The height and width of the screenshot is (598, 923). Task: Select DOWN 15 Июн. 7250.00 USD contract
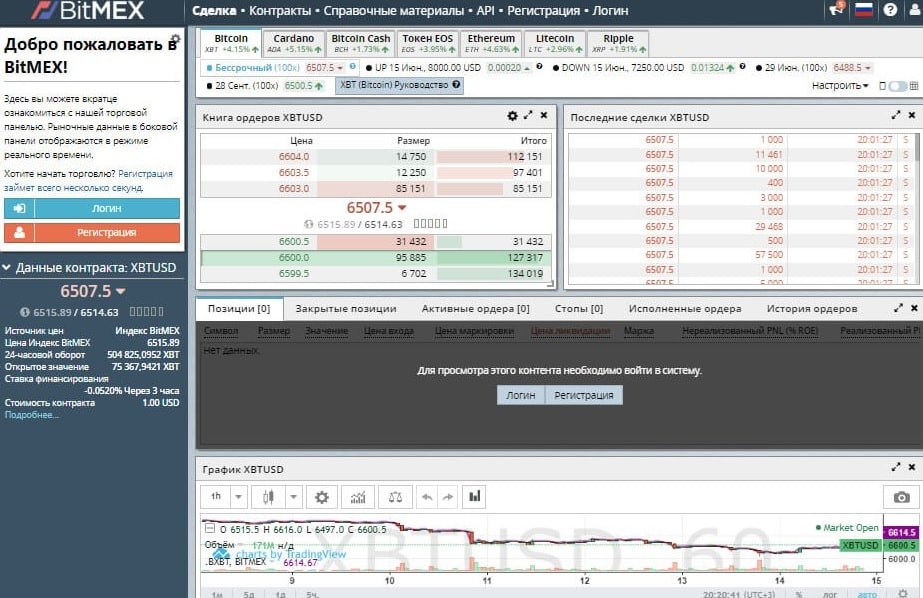click(622, 68)
